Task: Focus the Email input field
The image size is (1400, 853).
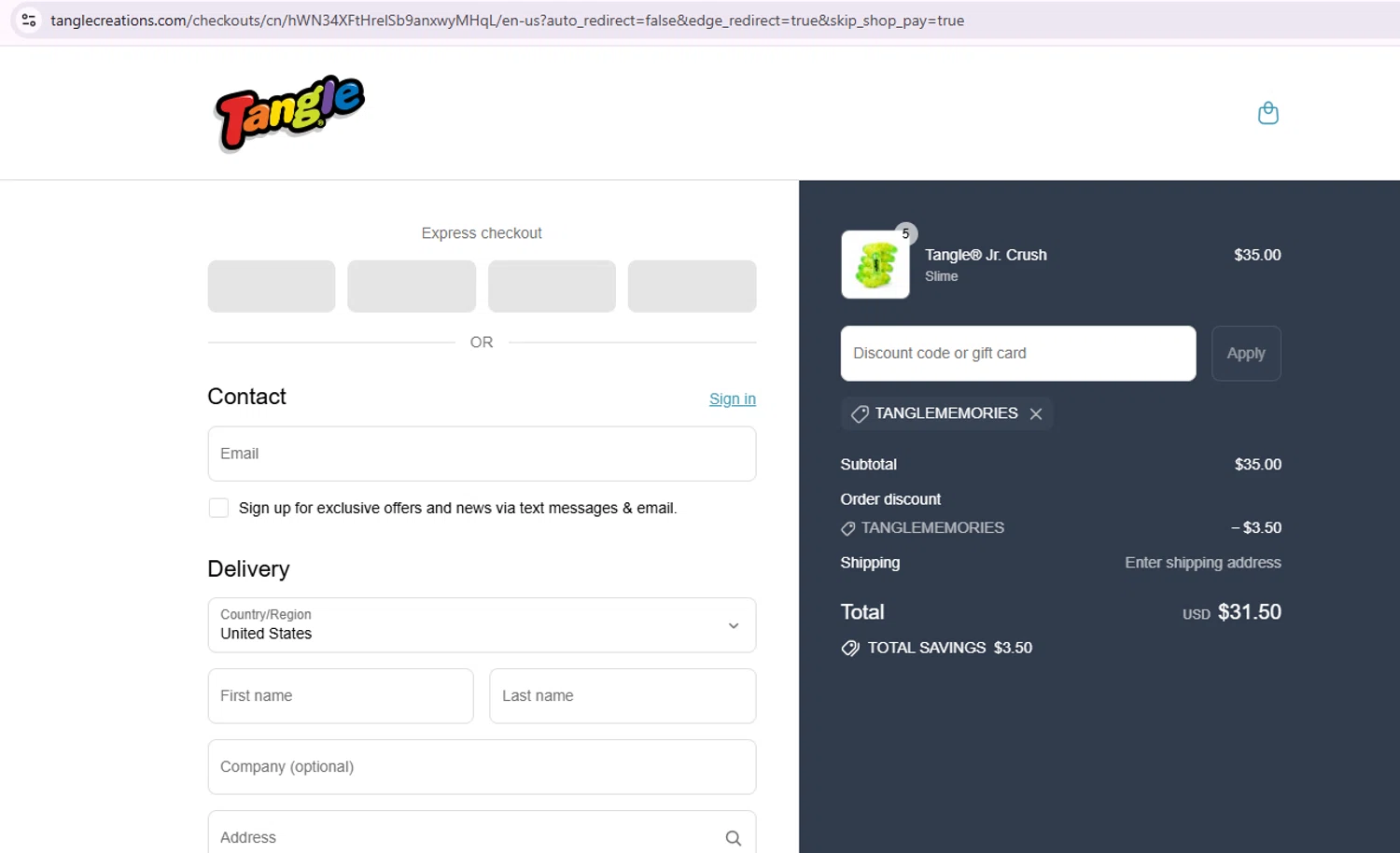Action: 482,454
